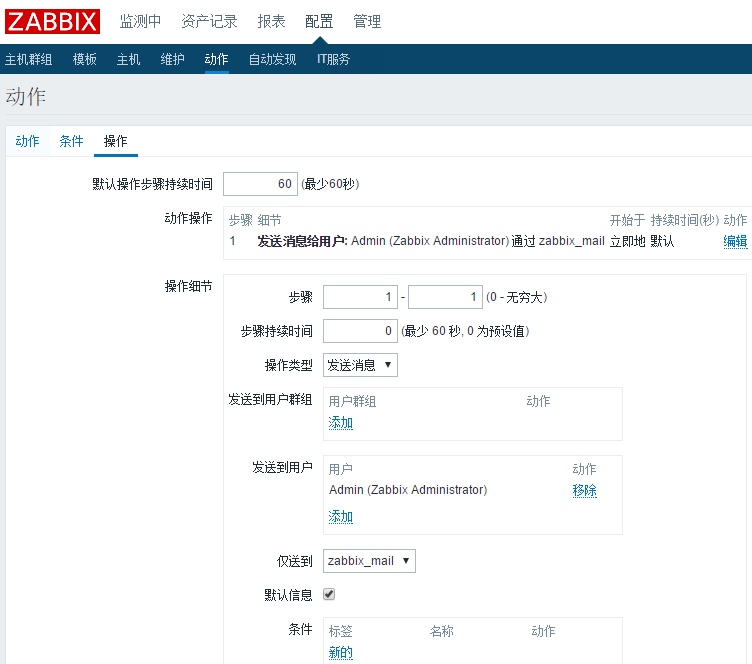Expand the 仅送到 zabbix_mail dropdown
The height and width of the screenshot is (664, 752).
369,561
